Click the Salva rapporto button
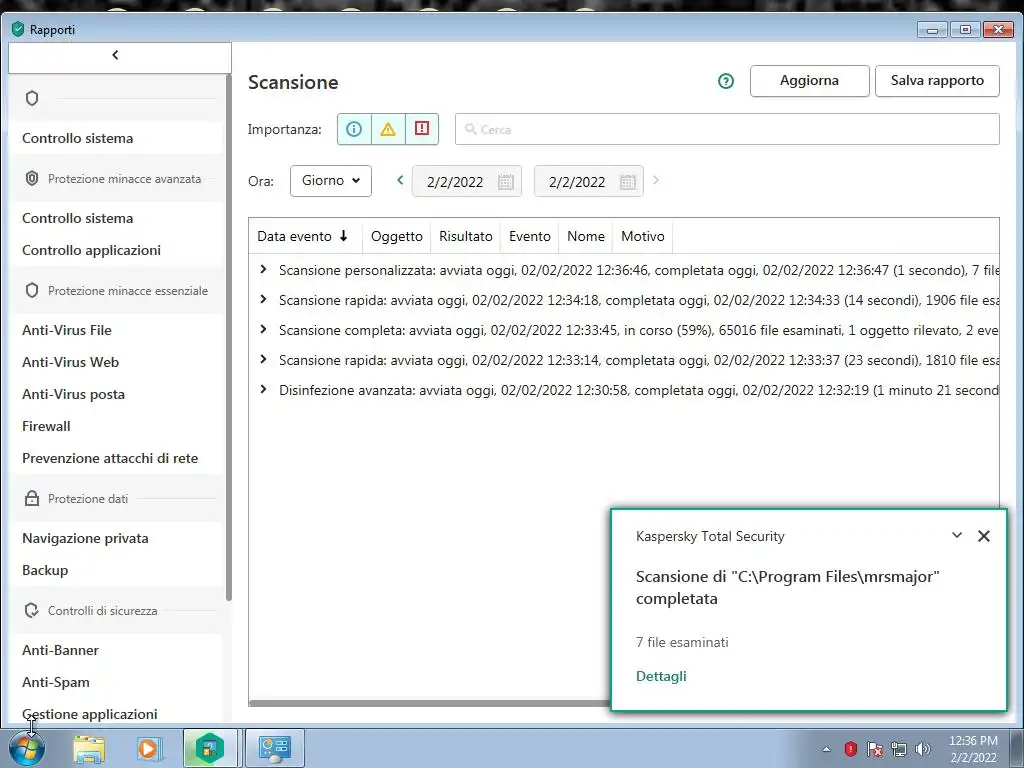This screenshot has height=768, width=1024. coord(937,81)
